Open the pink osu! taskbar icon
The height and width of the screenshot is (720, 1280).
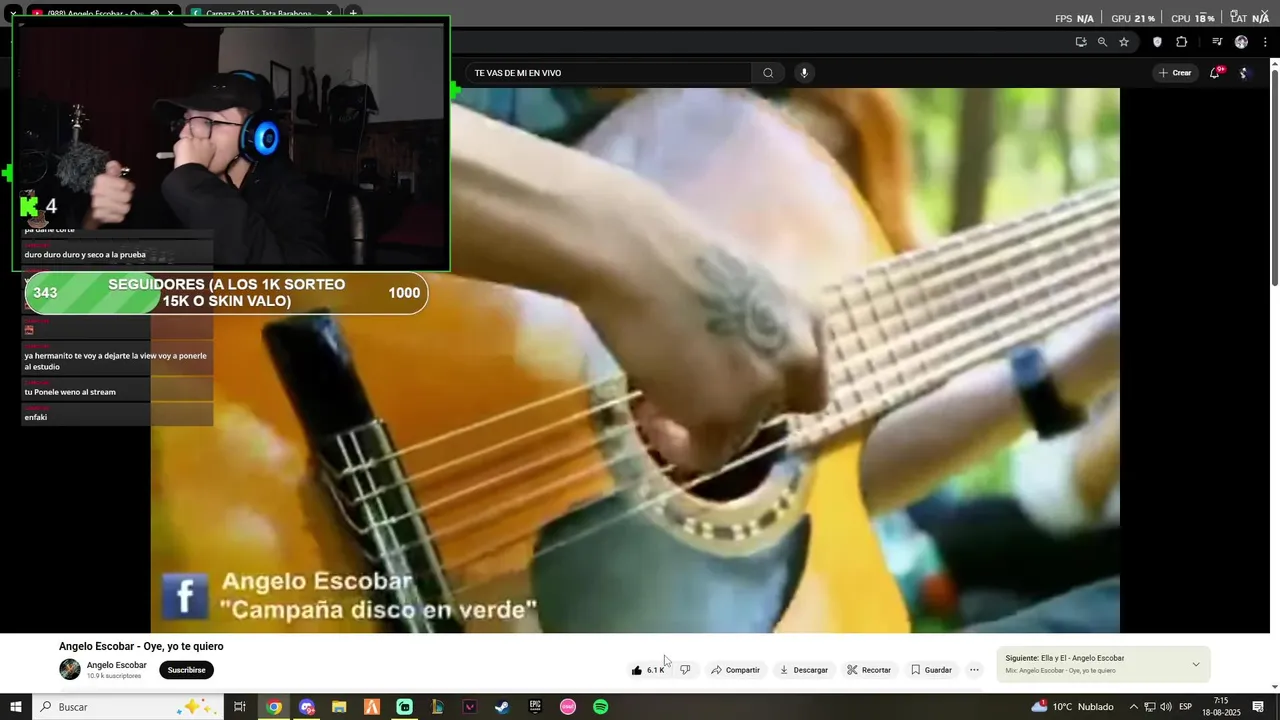[568, 707]
